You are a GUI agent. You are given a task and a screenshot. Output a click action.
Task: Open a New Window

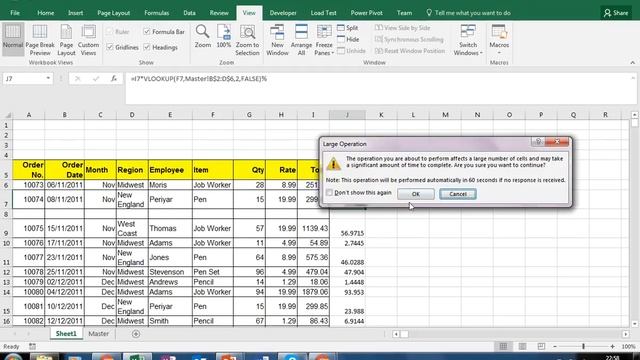tap(277, 40)
